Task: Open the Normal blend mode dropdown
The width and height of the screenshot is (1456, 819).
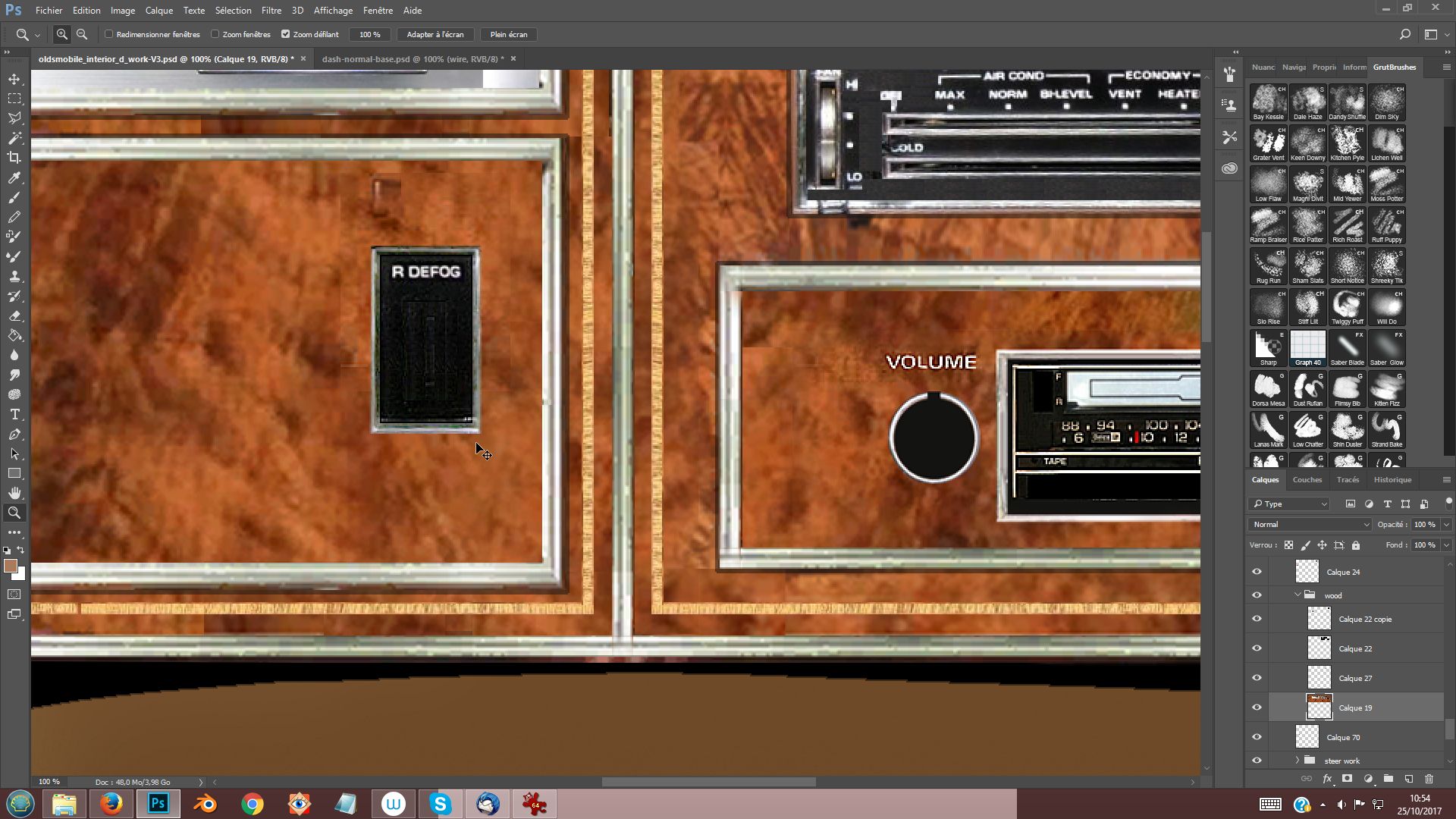Action: tap(1310, 524)
